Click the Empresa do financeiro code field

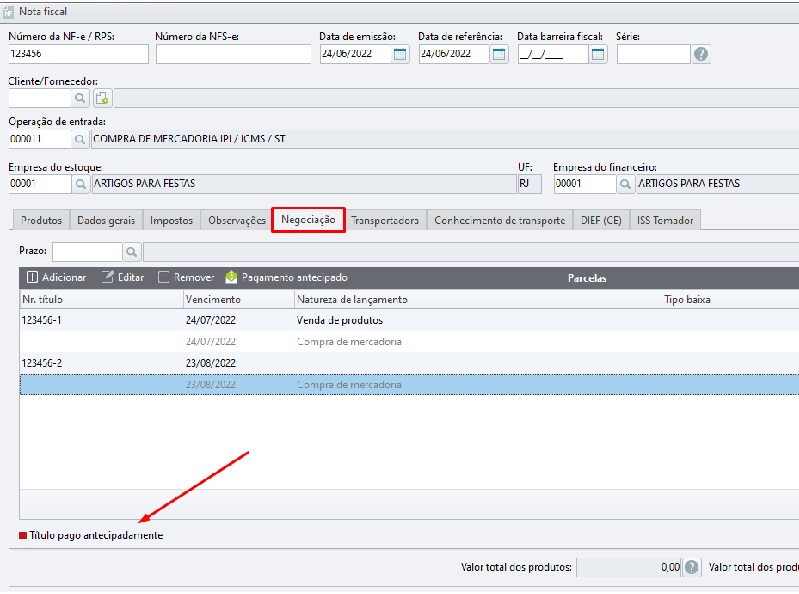585,184
